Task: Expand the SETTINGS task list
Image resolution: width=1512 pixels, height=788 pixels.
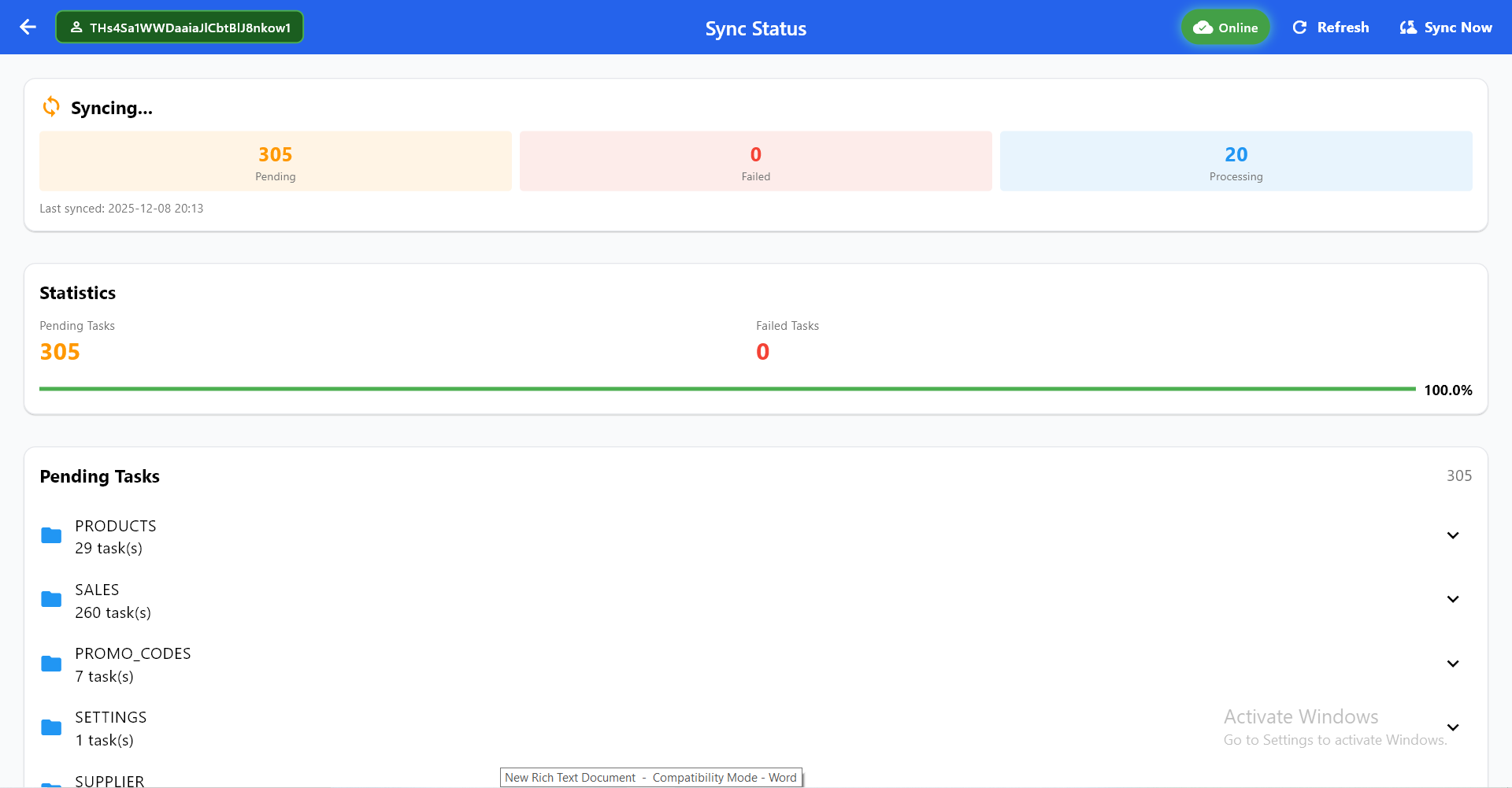Action: [1453, 727]
